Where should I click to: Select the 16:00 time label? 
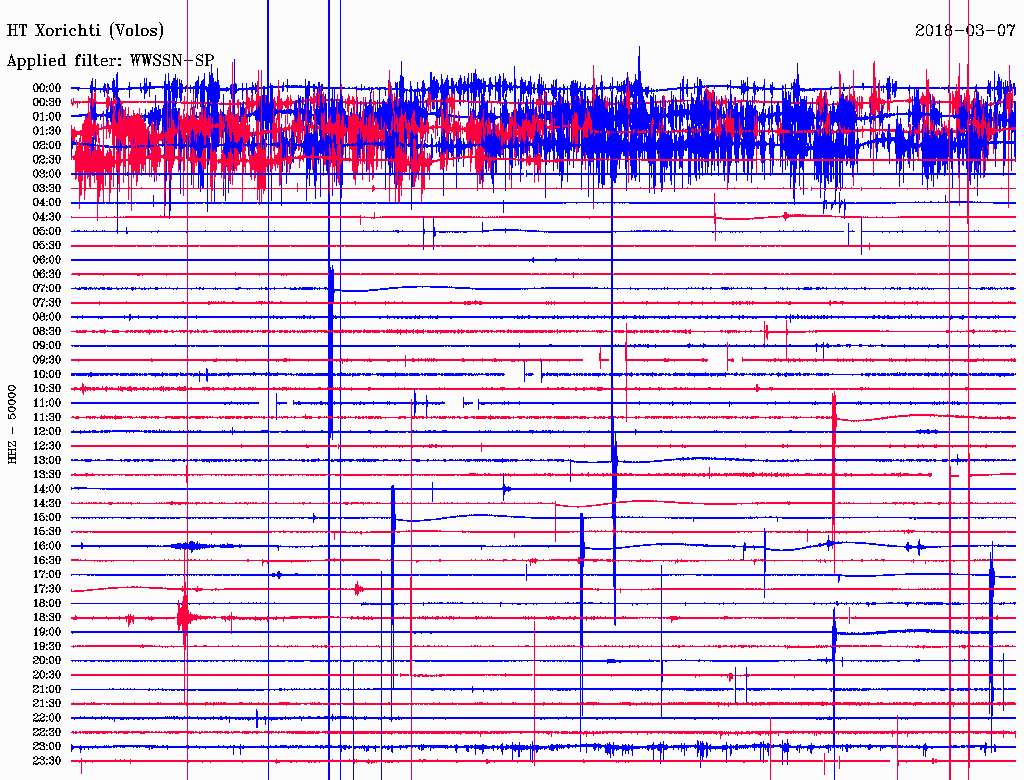(x=47, y=546)
